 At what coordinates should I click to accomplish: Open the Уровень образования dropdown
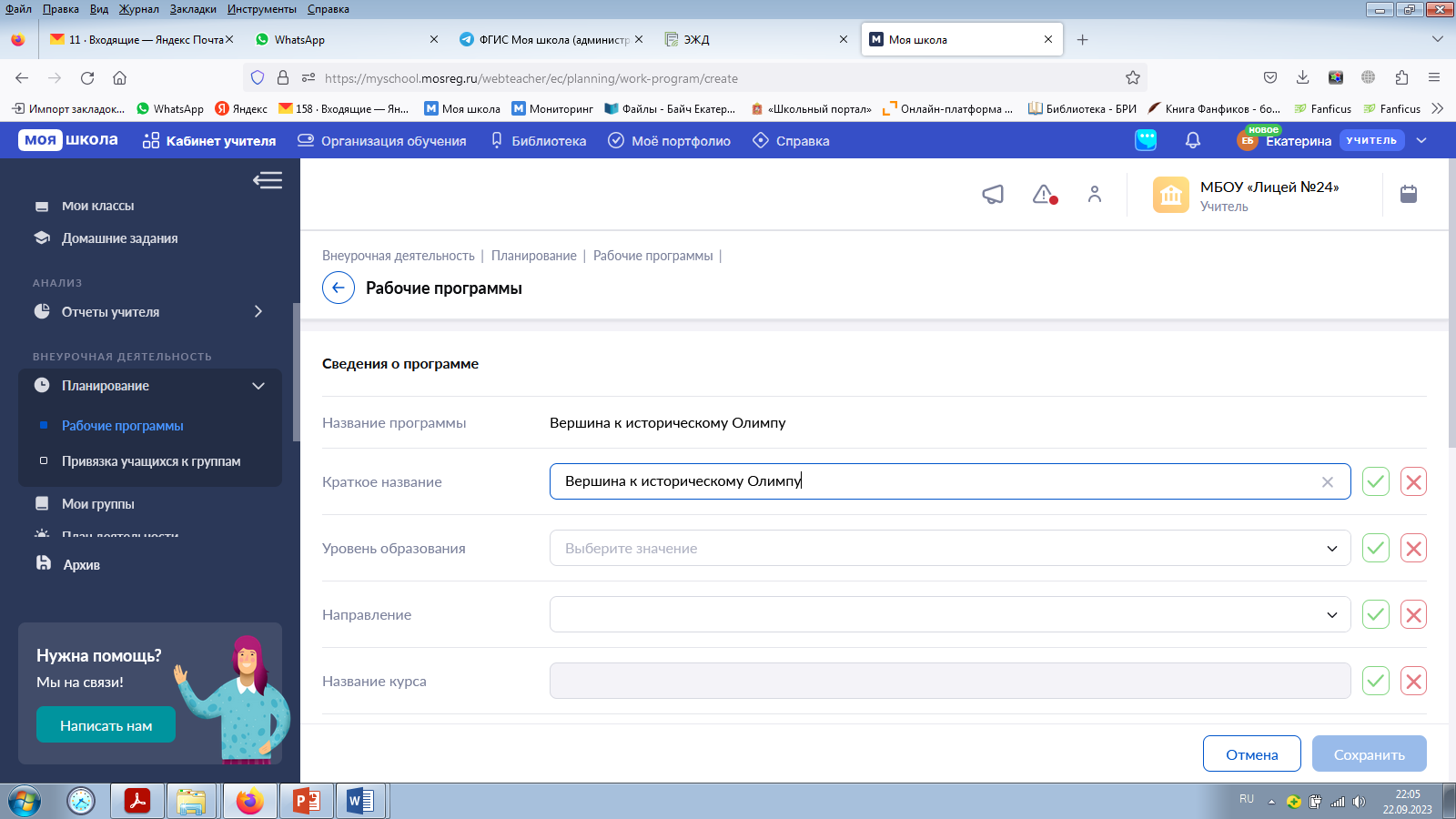click(x=950, y=548)
